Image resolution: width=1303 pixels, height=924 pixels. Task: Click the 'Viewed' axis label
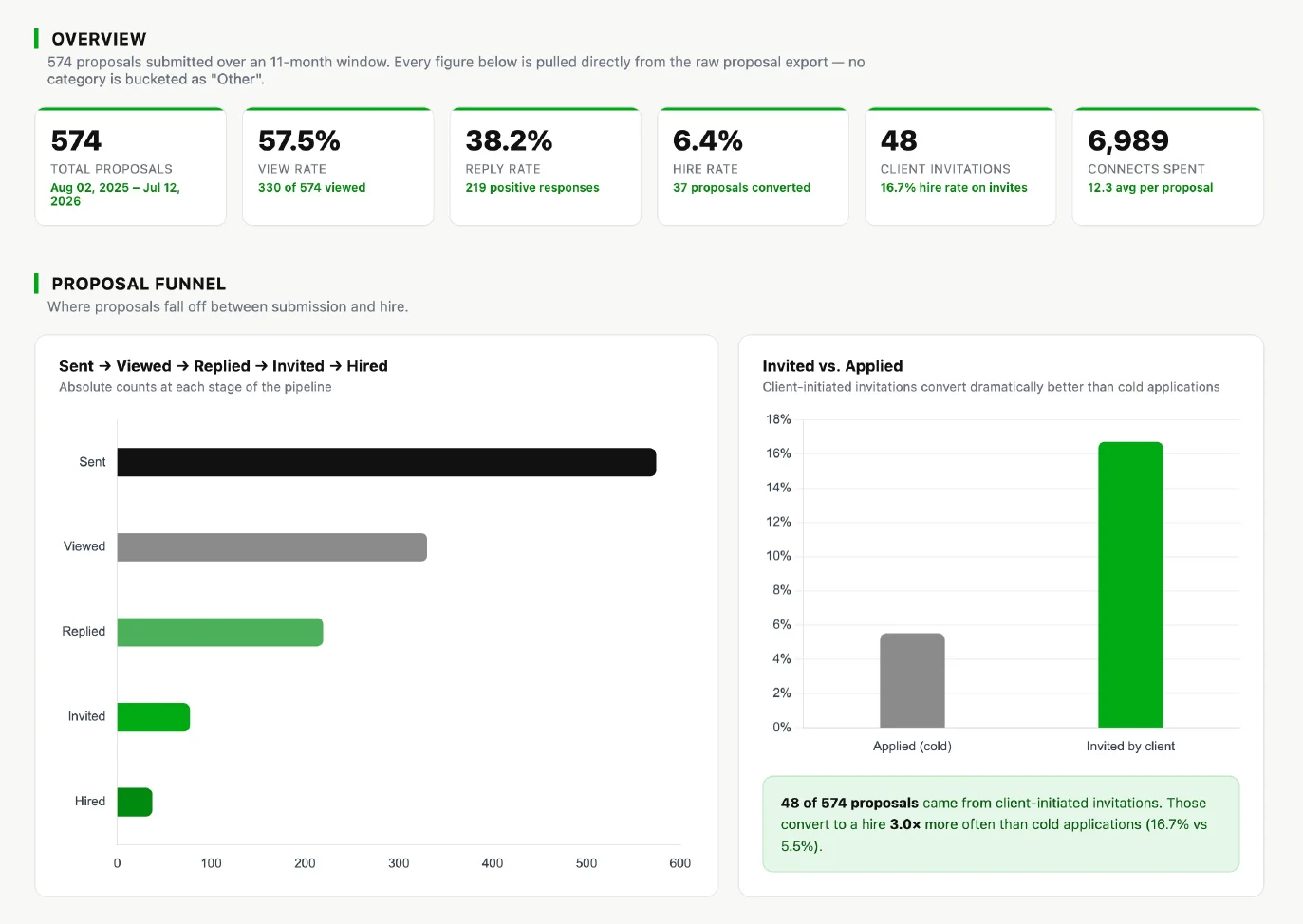click(84, 546)
